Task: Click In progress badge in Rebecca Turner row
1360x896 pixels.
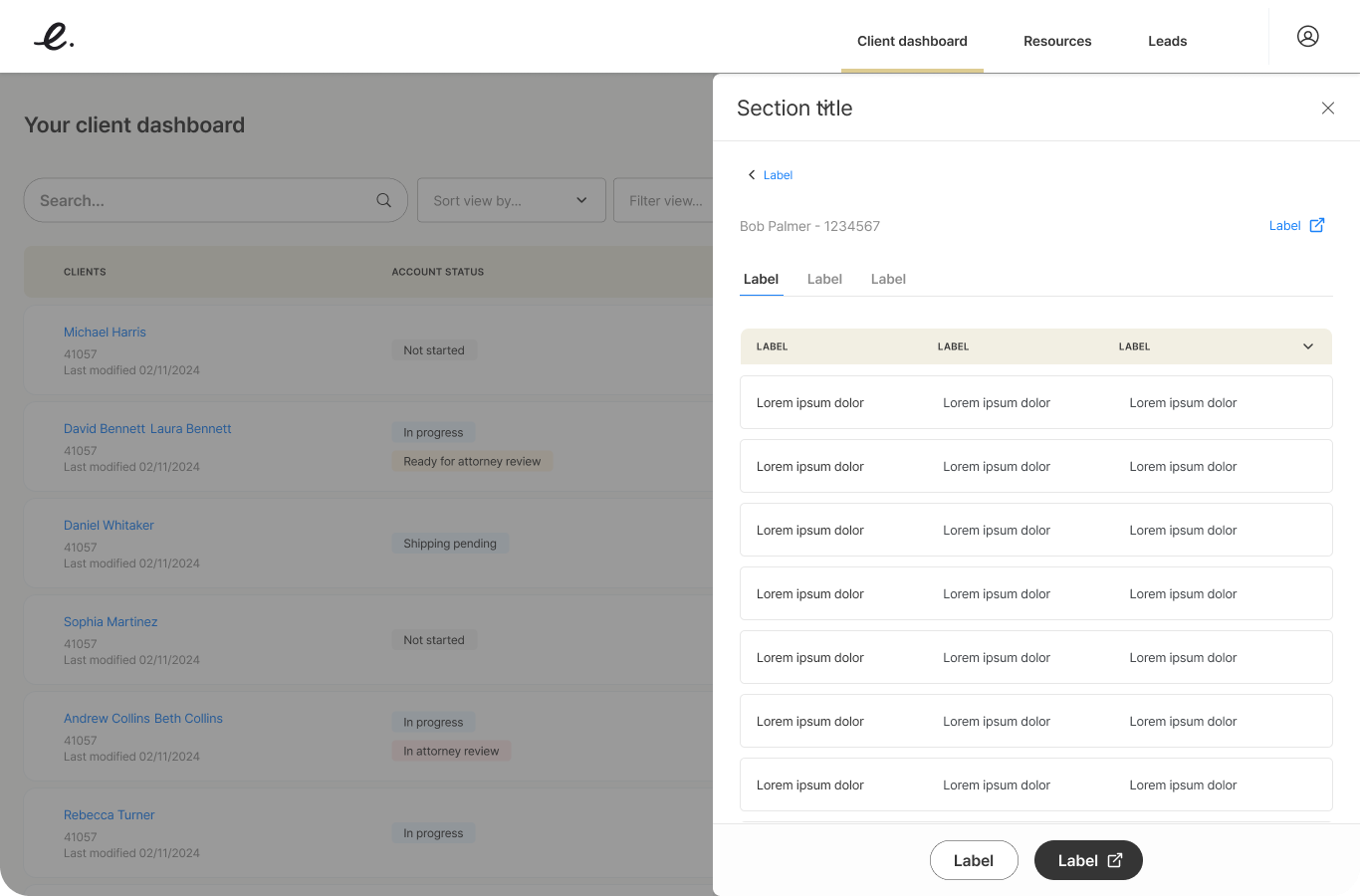Action: pos(433,833)
